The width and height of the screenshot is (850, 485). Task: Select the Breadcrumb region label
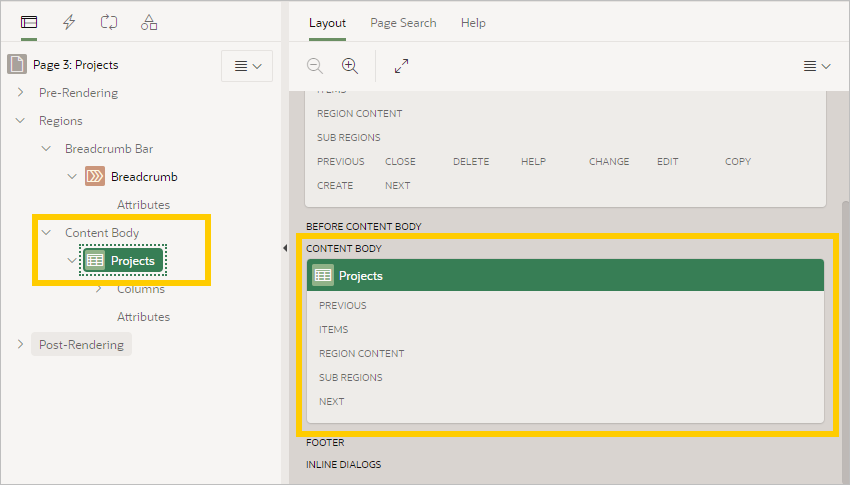(x=144, y=177)
